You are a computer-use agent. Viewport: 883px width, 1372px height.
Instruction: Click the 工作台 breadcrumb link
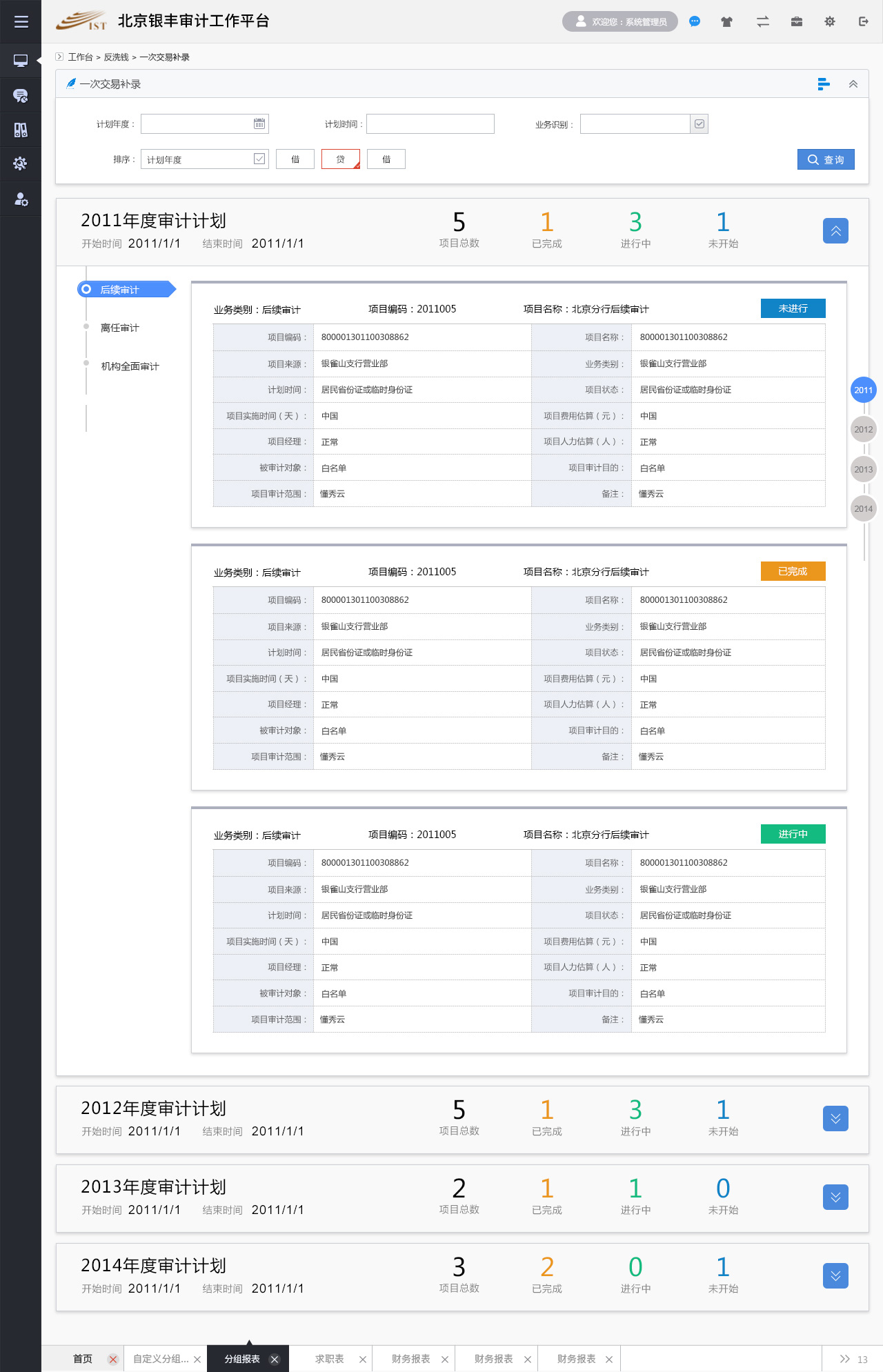(80, 57)
